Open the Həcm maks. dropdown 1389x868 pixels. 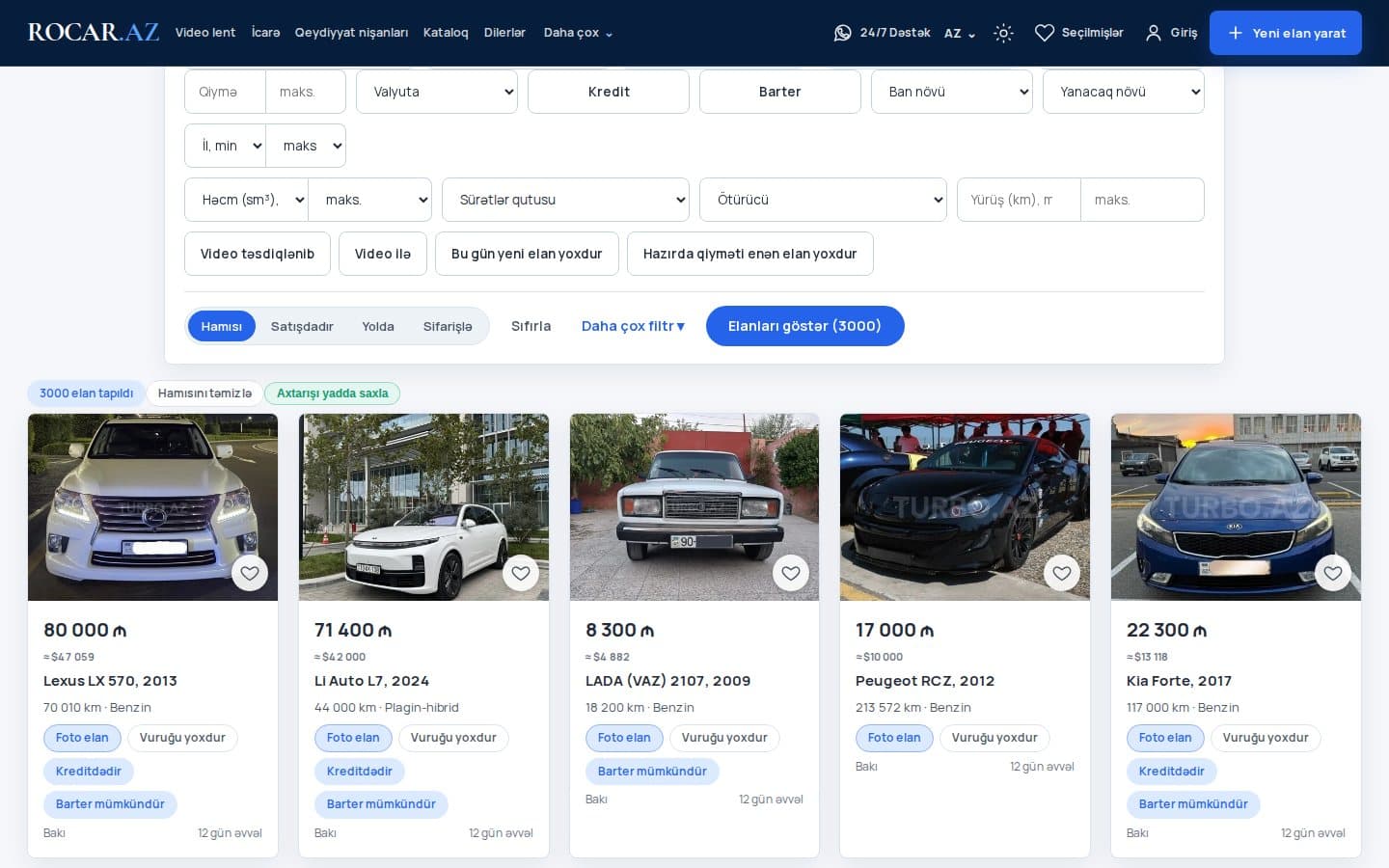[x=370, y=200]
